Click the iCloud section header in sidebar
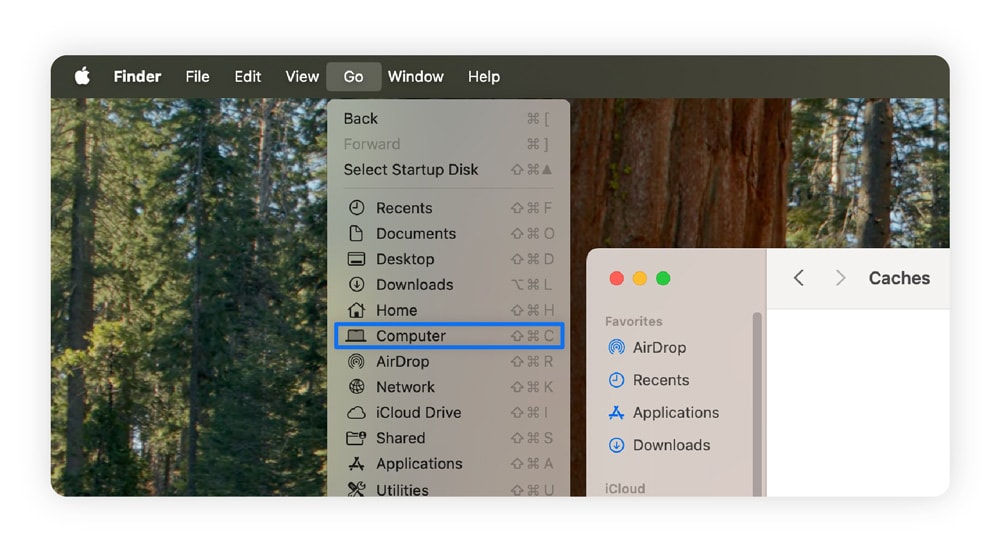This screenshot has width=1000, height=542. (x=624, y=488)
